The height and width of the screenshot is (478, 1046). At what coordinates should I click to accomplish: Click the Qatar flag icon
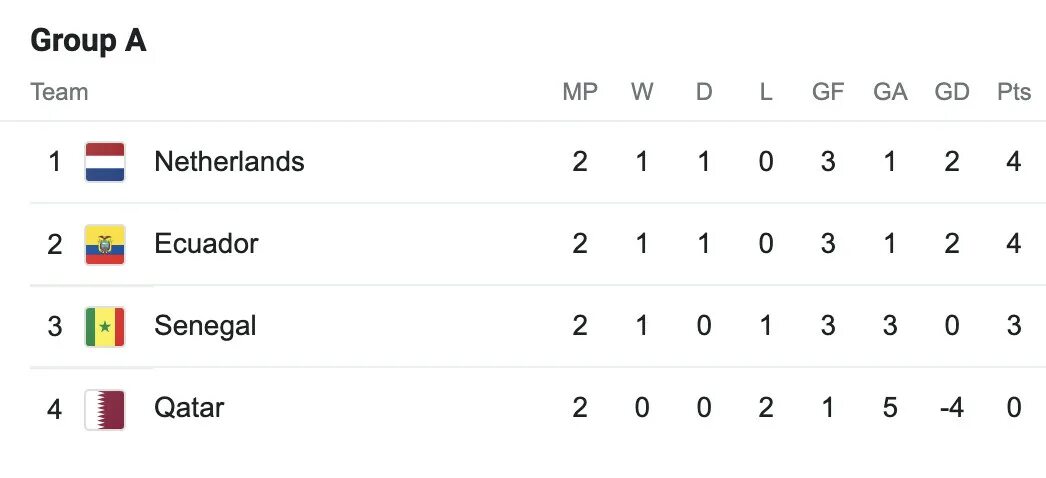[105, 409]
